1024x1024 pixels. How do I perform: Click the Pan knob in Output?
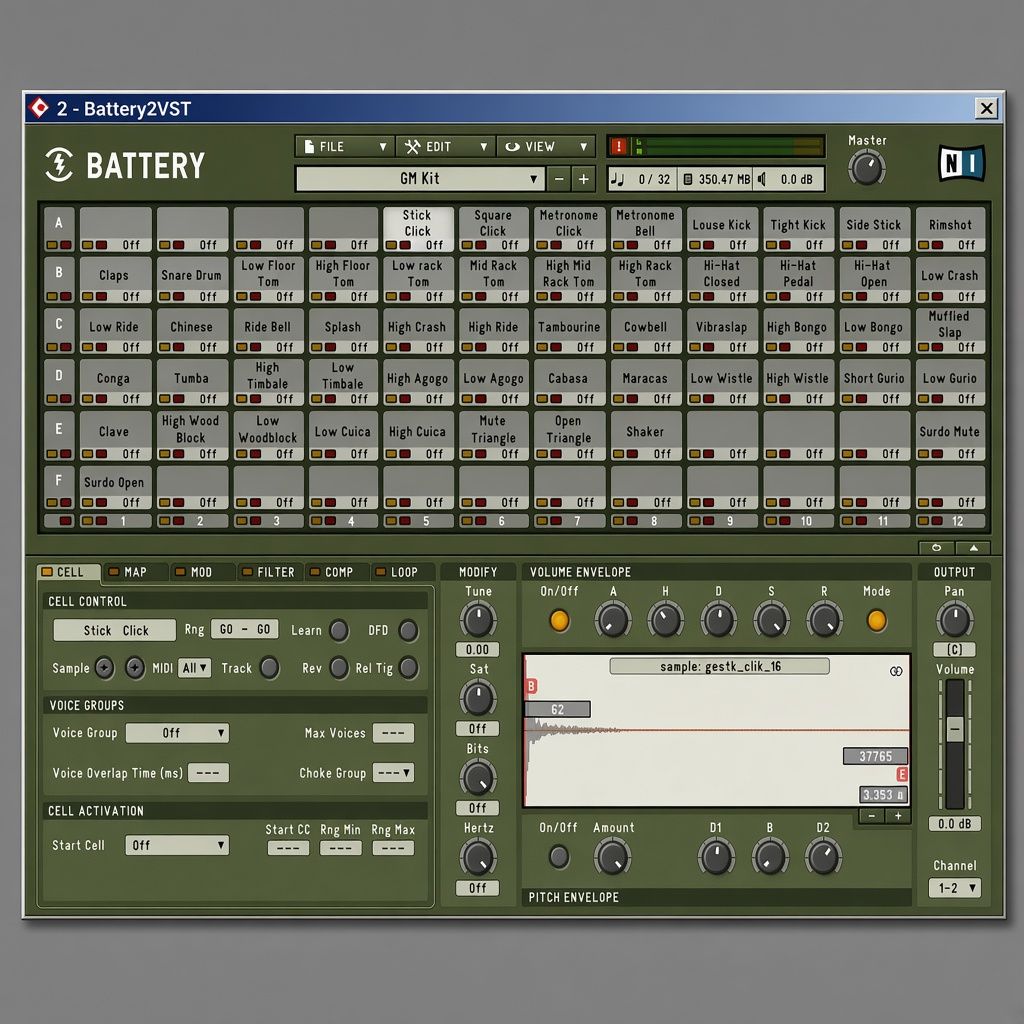(x=954, y=620)
